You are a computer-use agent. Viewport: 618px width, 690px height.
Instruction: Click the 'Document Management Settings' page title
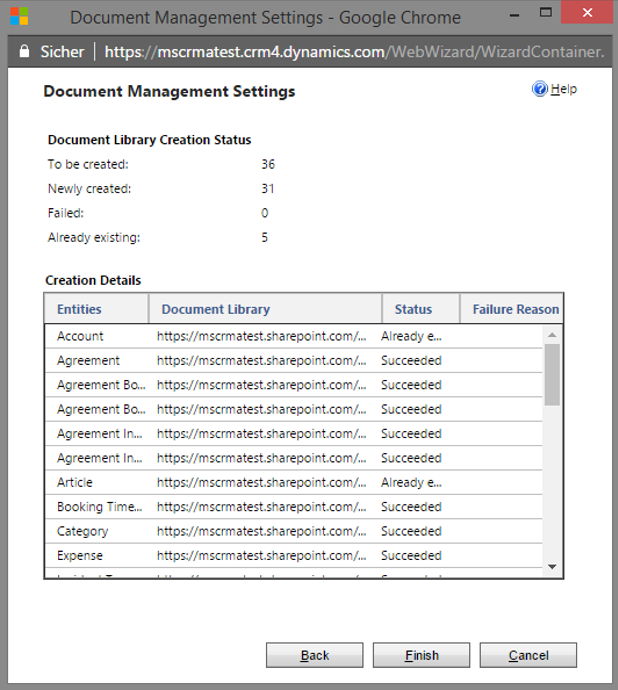169,92
